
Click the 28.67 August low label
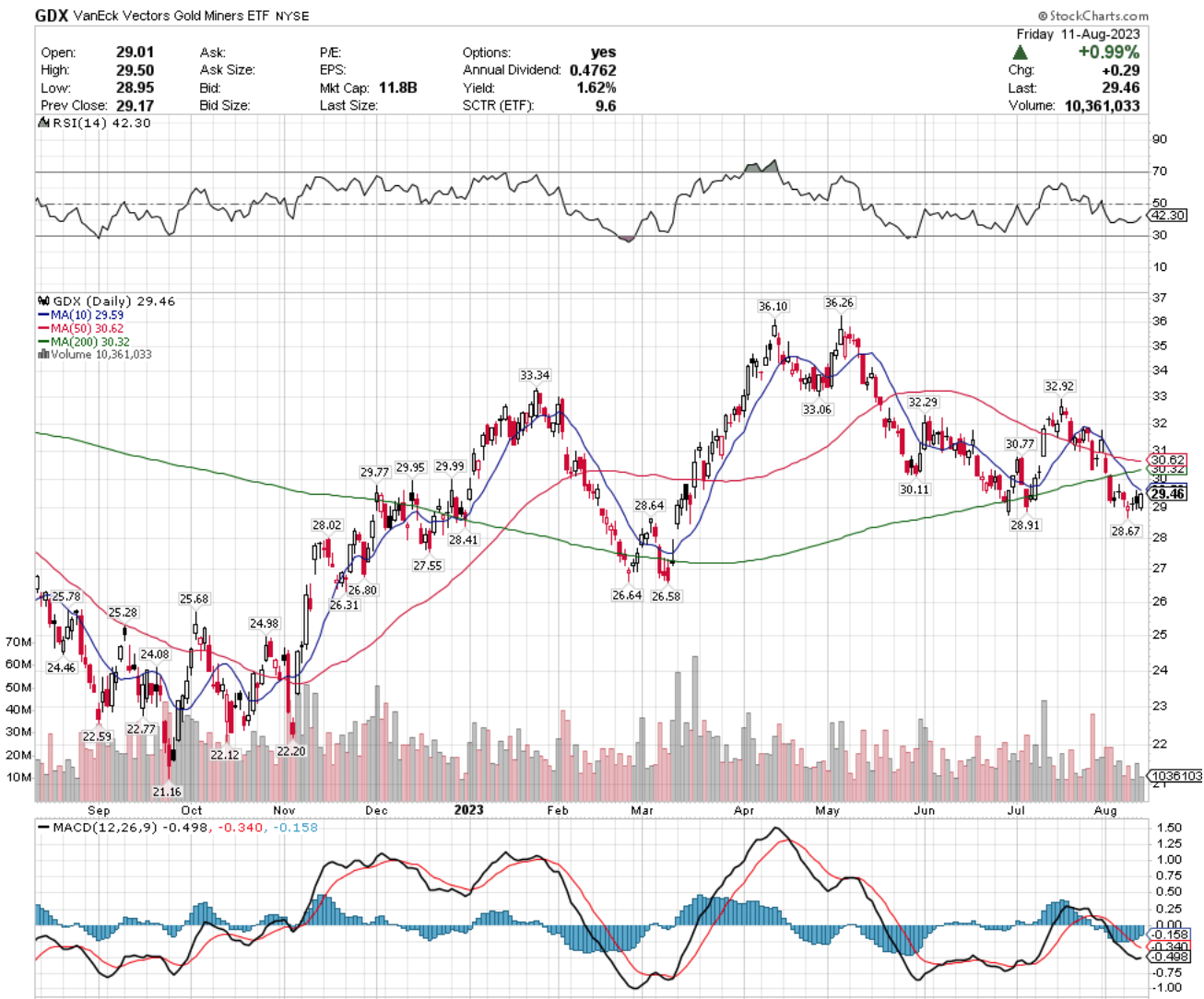point(1126,532)
